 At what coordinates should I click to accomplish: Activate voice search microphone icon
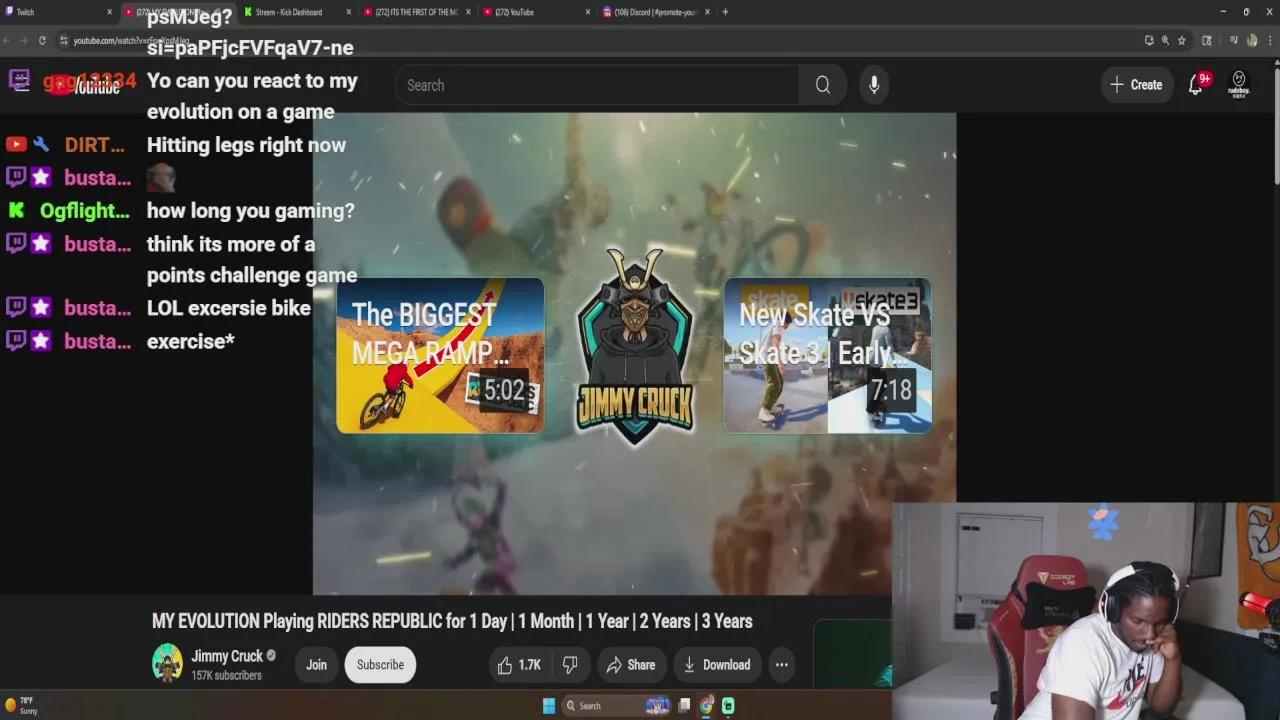(x=874, y=85)
